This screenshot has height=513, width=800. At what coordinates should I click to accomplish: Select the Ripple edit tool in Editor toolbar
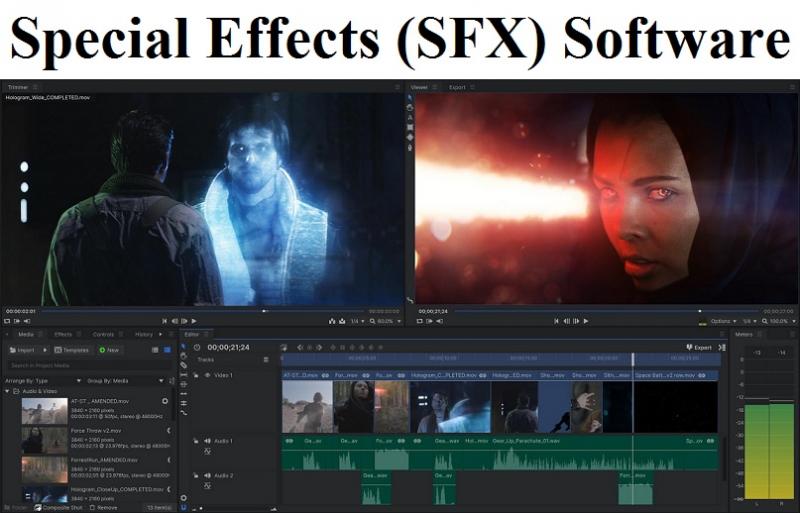(x=184, y=394)
